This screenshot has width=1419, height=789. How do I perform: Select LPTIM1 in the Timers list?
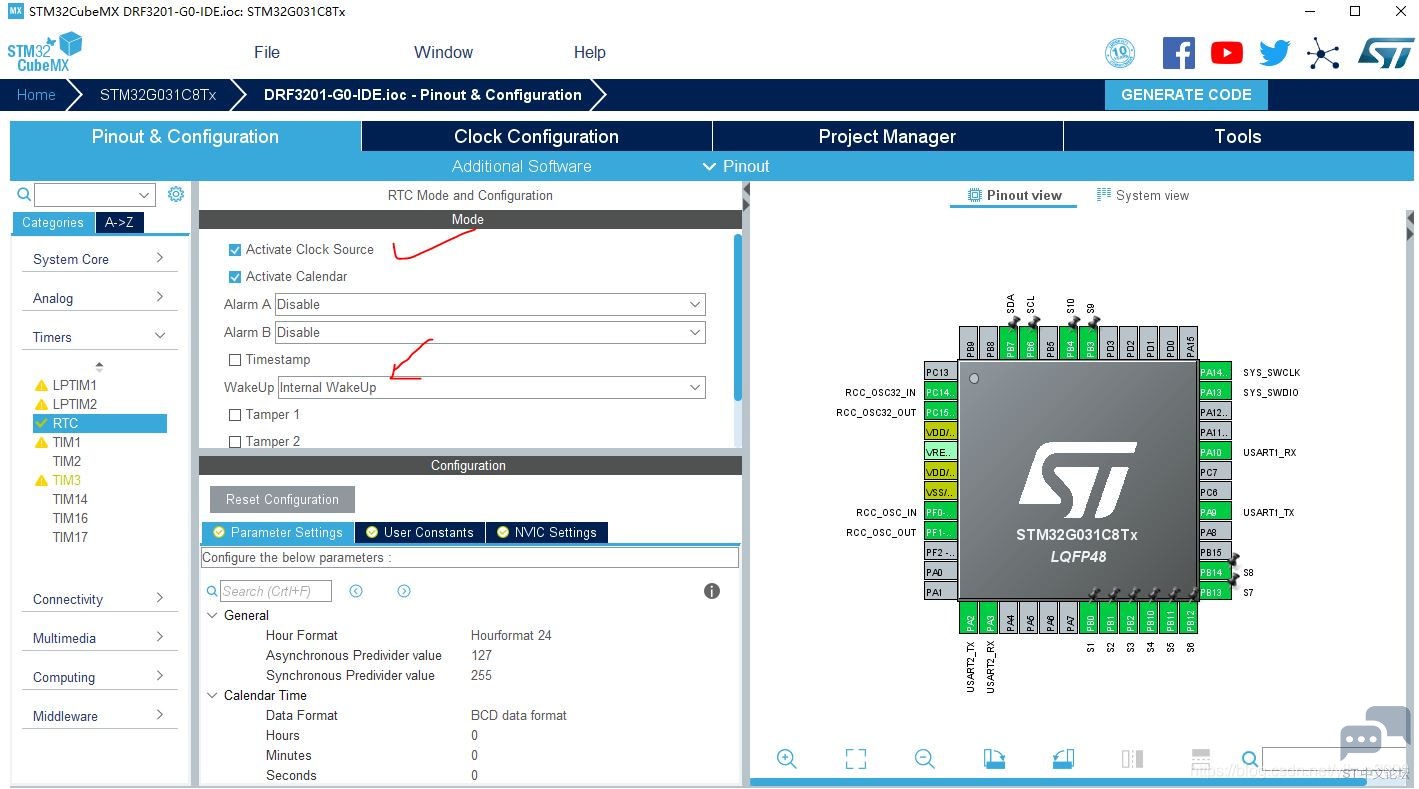pos(74,385)
